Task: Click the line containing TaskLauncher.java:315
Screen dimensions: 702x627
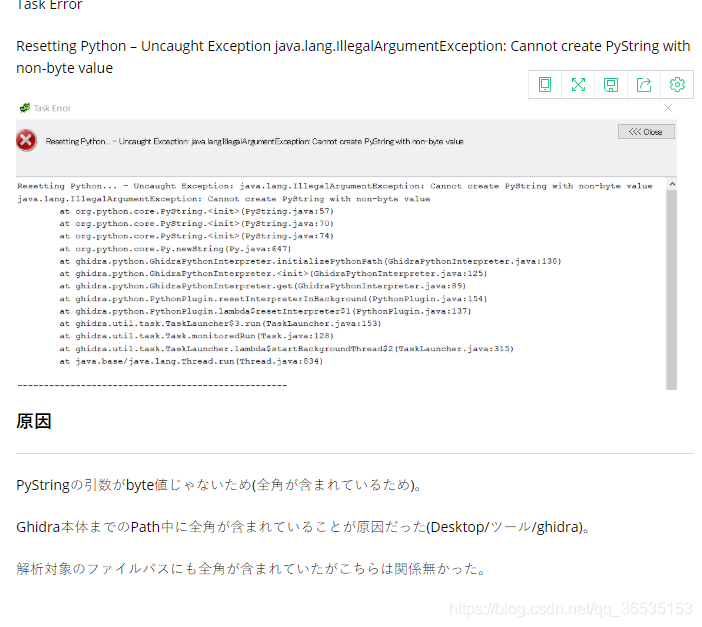Action: 287,348
